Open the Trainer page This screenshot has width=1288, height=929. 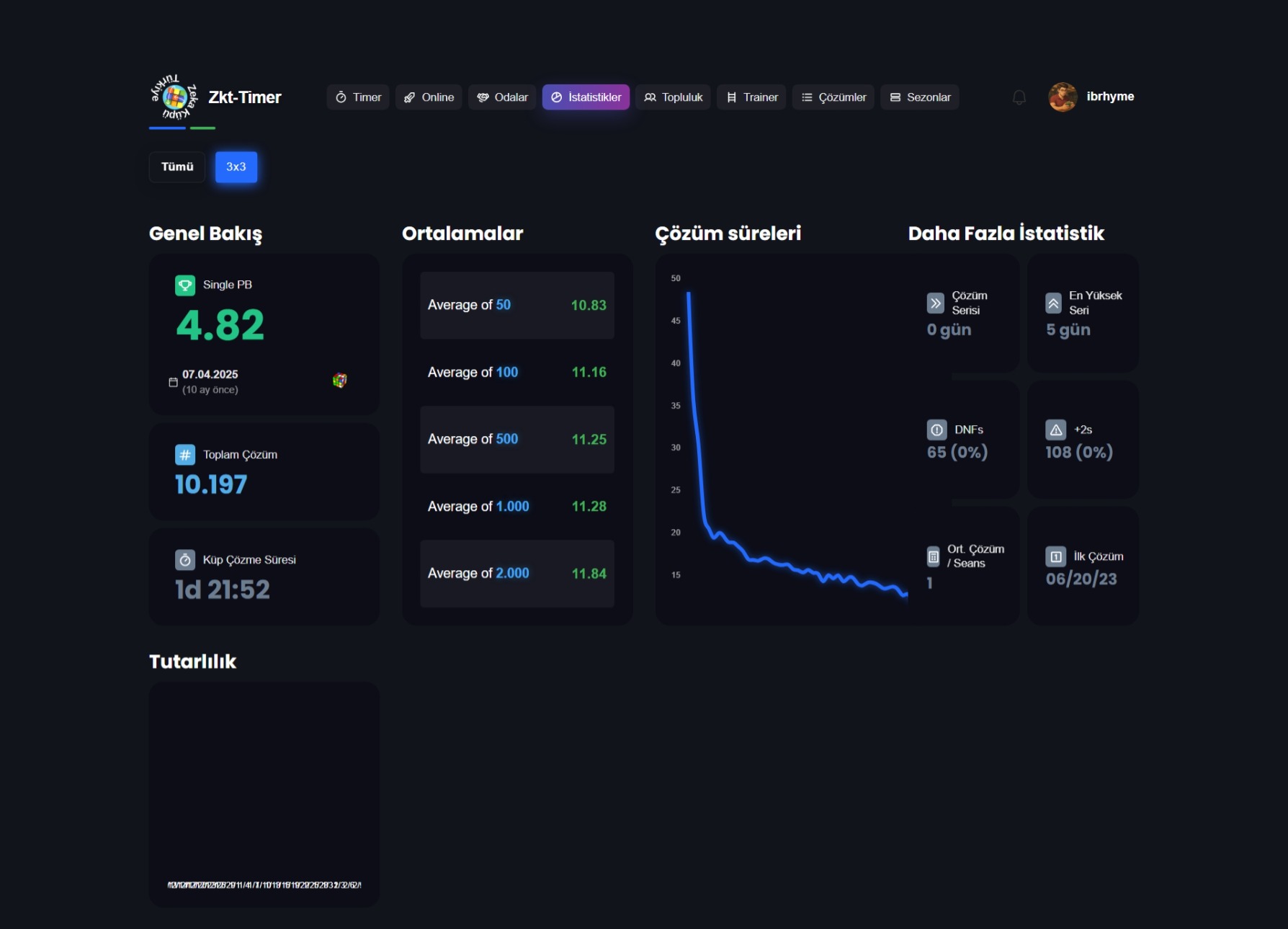pos(751,97)
